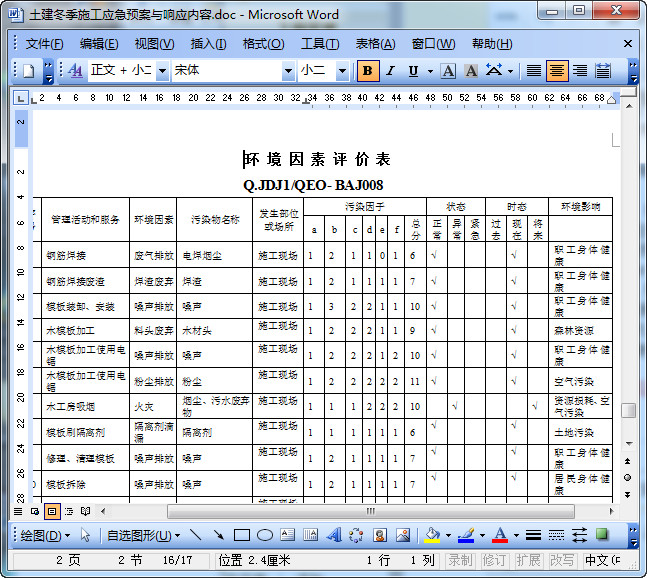The height and width of the screenshot is (578, 647).
Task: Open the Styles and Formatting pane icon
Action: coord(76,71)
